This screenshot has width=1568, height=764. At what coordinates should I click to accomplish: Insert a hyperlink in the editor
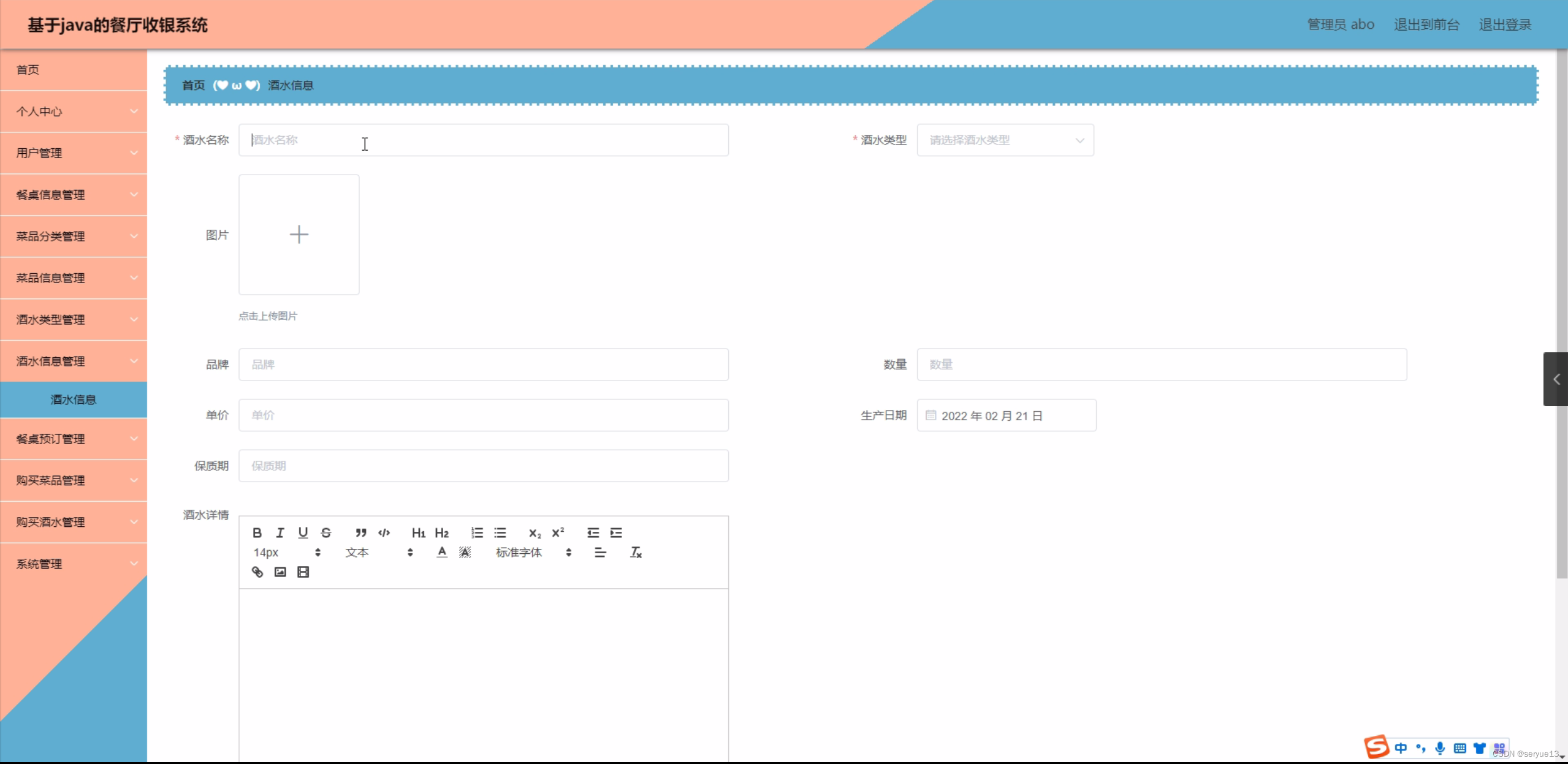pyautogui.click(x=256, y=572)
